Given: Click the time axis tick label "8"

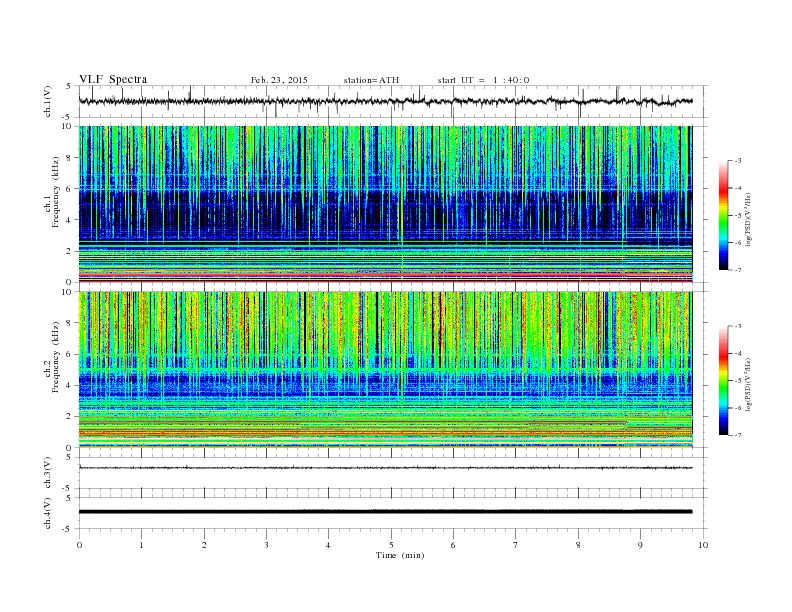Looking at the screenshot, I should tap(578, 545).
